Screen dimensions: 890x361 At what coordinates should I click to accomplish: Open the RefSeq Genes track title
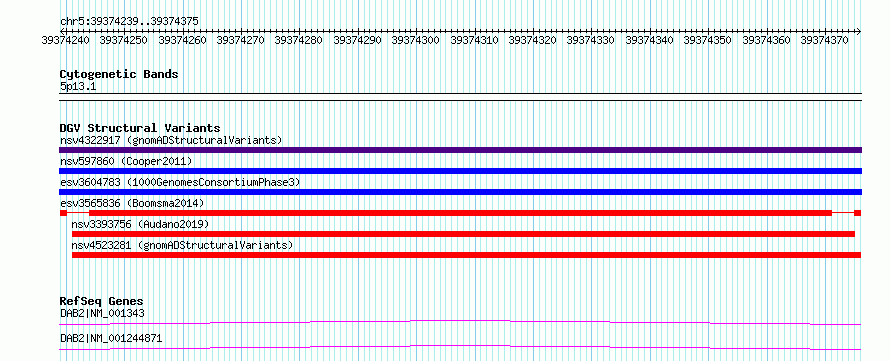(x=102, y=301)
